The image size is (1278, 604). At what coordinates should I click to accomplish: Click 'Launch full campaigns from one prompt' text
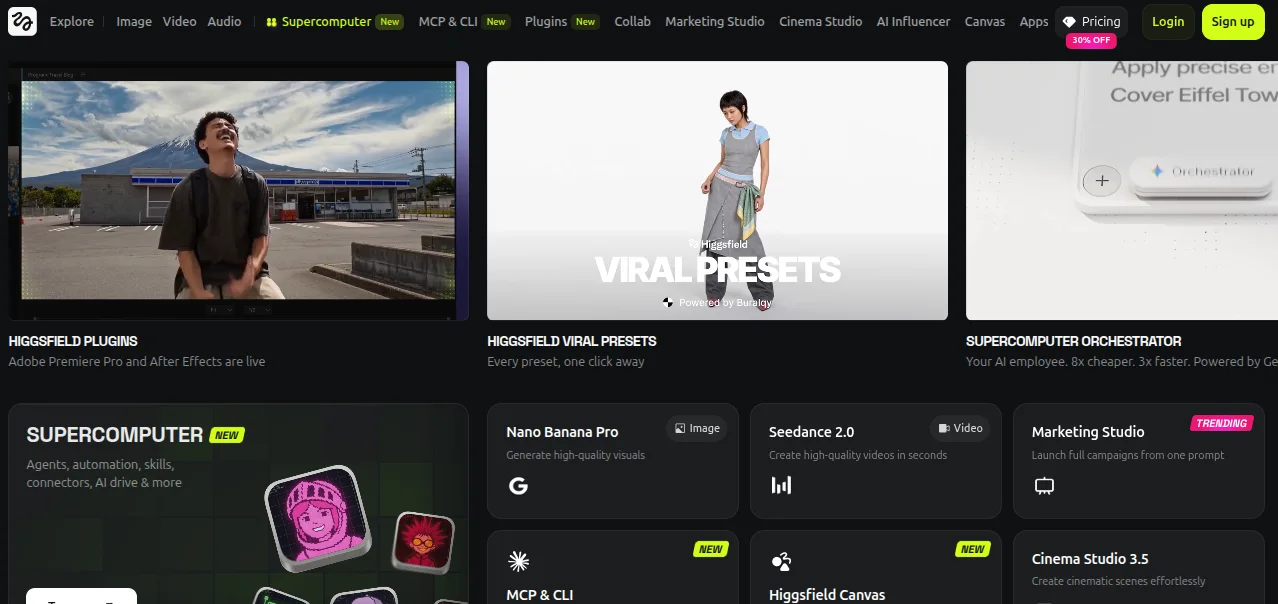(x=1128, y=455)
